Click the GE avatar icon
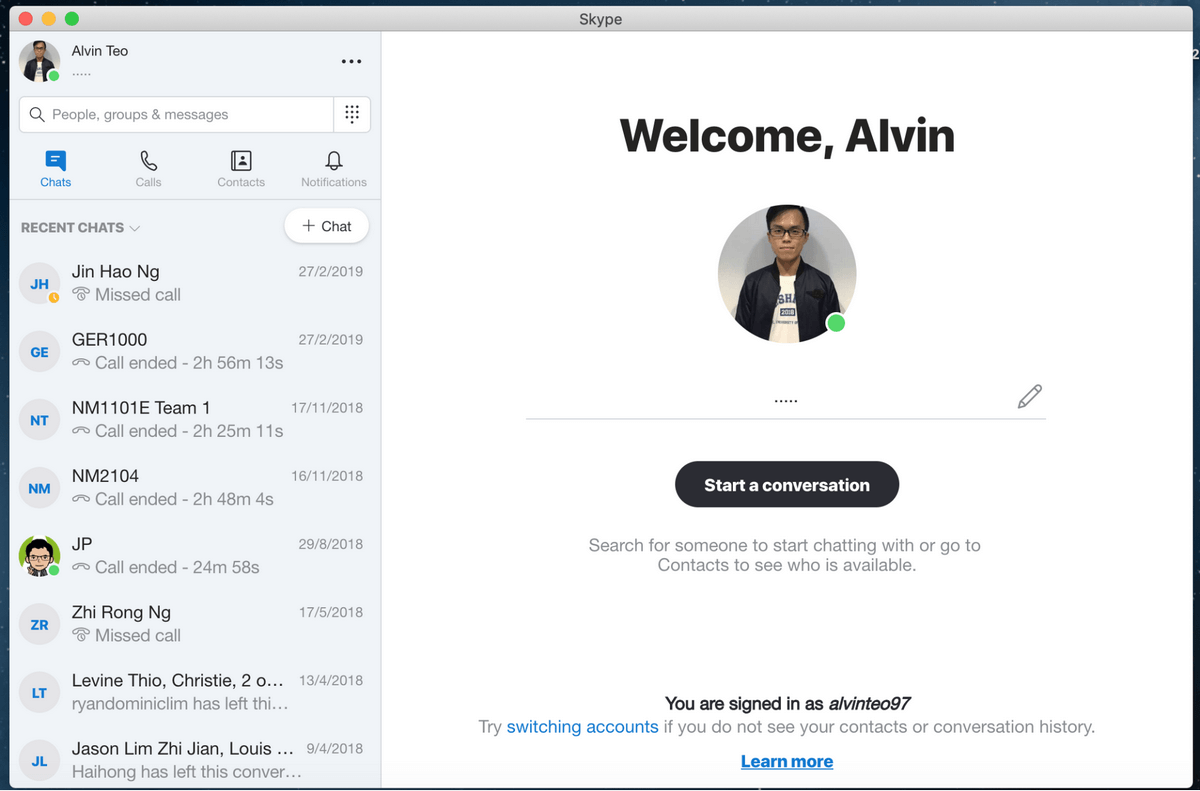Viewport: 1200px width, 791px height. (39, 352)
